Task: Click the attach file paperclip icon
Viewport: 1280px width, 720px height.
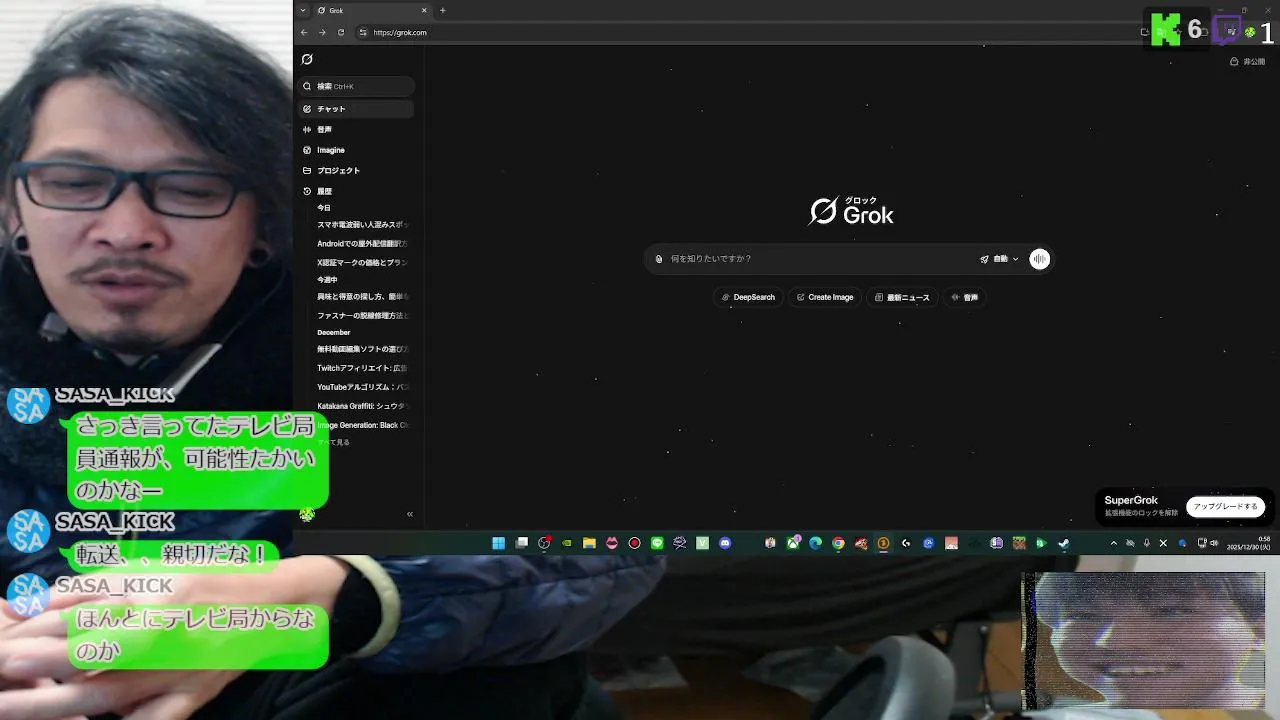Action: (659, 259)
